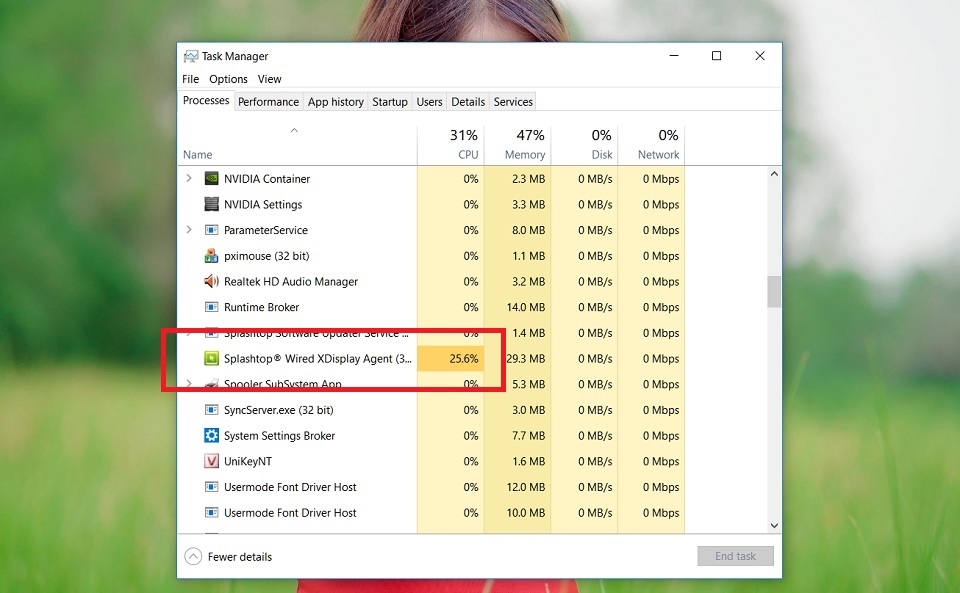Select the Processes tab

[x=206, y=100]
